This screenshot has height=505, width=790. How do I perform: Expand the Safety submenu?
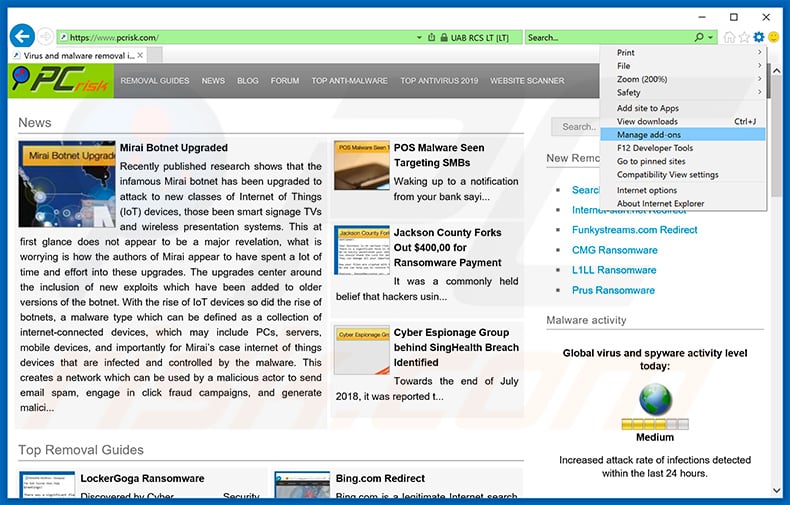(683, 92)
